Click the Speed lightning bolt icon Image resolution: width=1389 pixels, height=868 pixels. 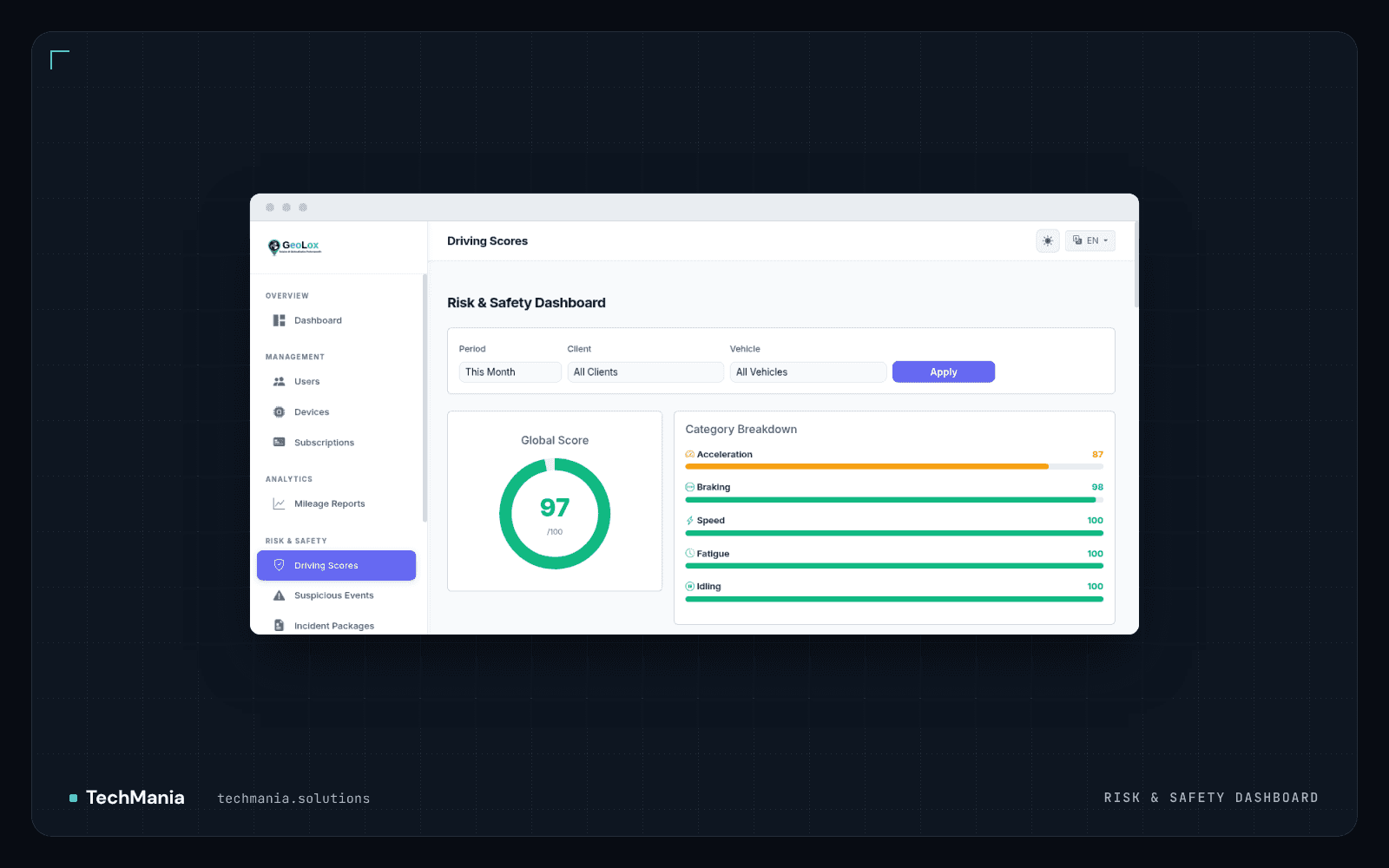[x=689, y=521]
